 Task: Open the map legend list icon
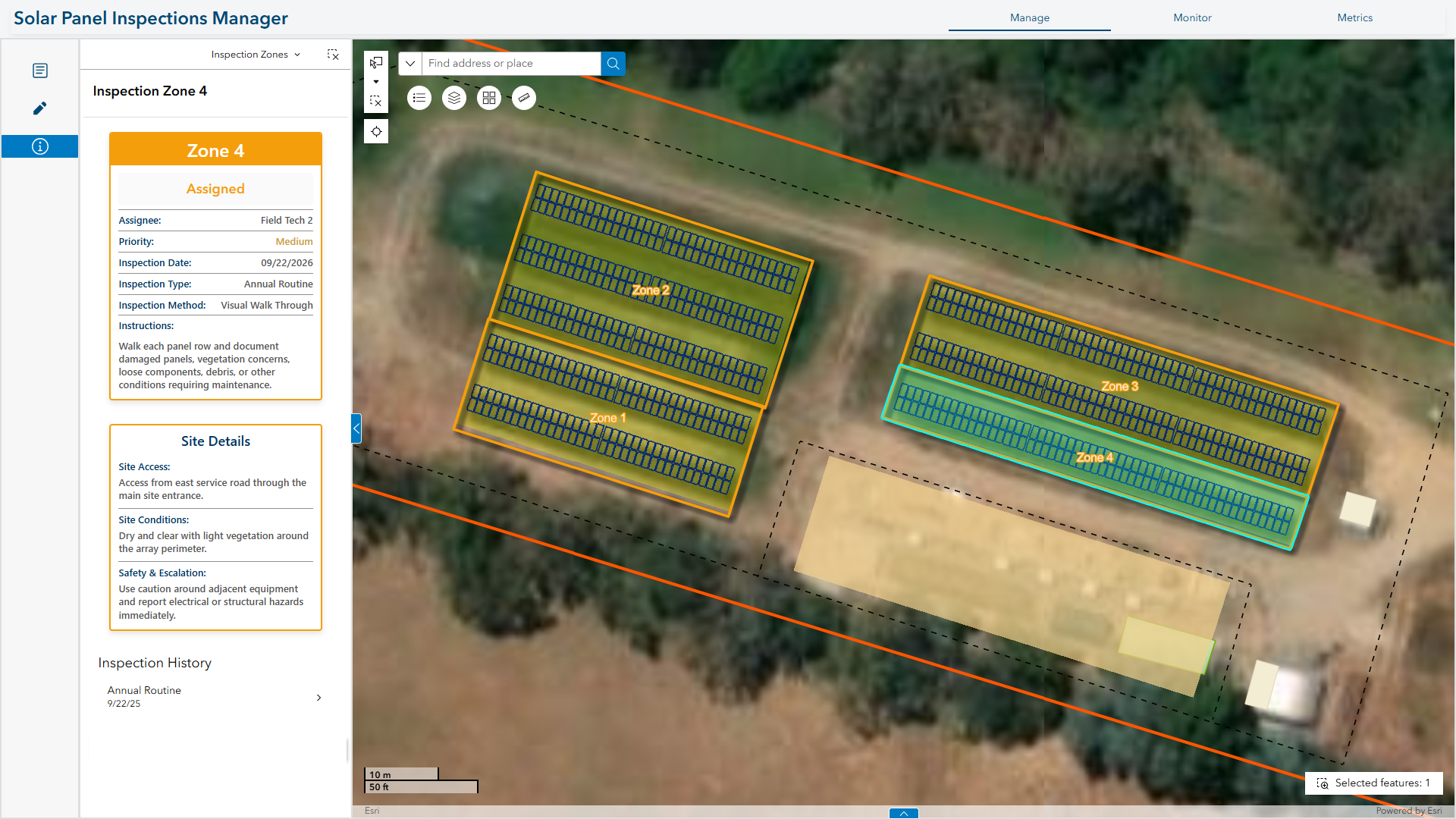pyautogui.click(x=419, y=98)
